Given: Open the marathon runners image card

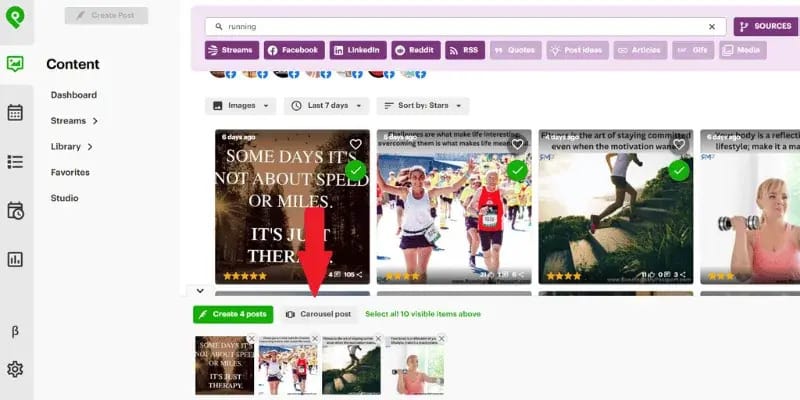Looking at the screenshot, I should coord(454,207).
